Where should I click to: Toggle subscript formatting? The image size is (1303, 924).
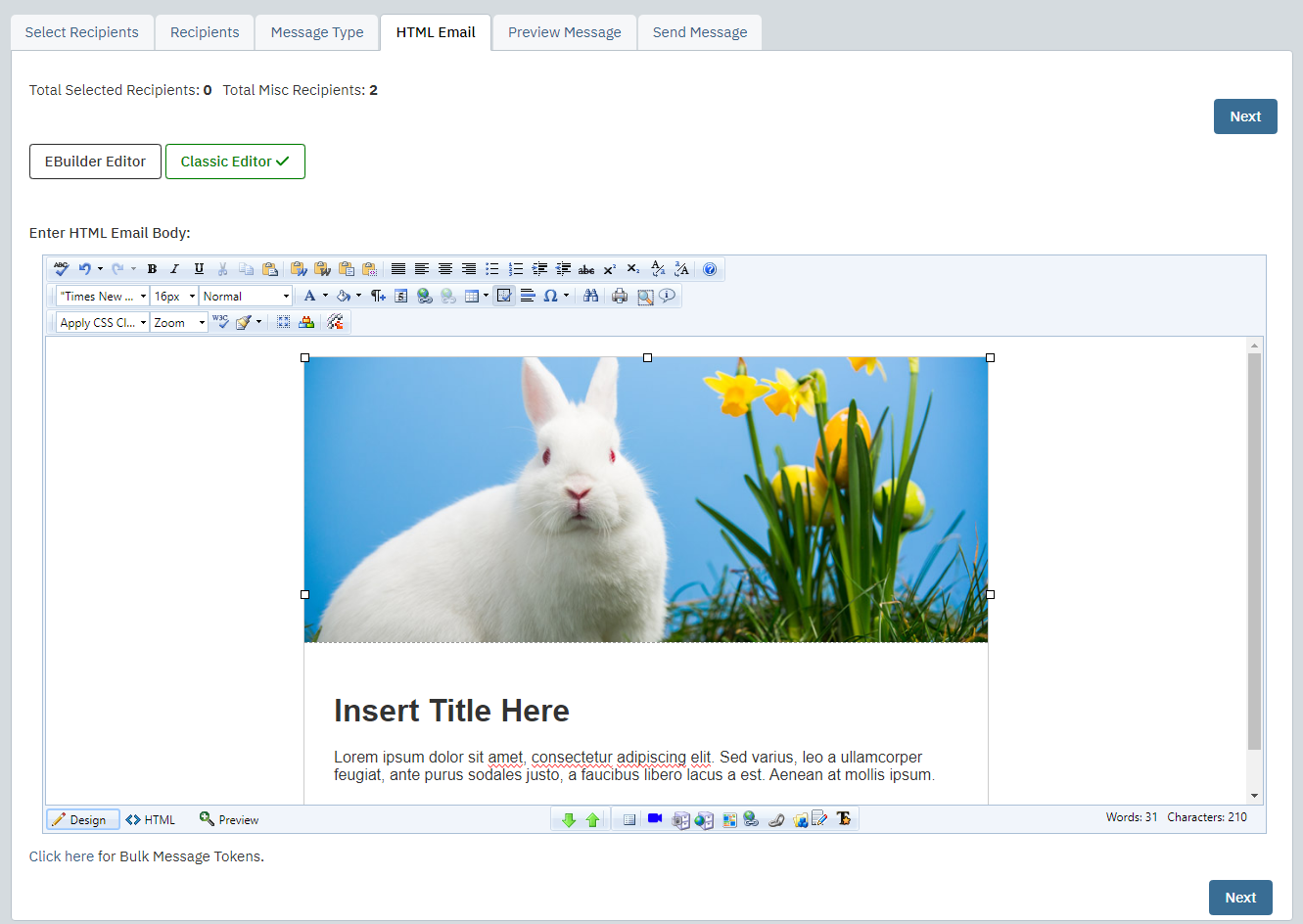coord(633,269)
